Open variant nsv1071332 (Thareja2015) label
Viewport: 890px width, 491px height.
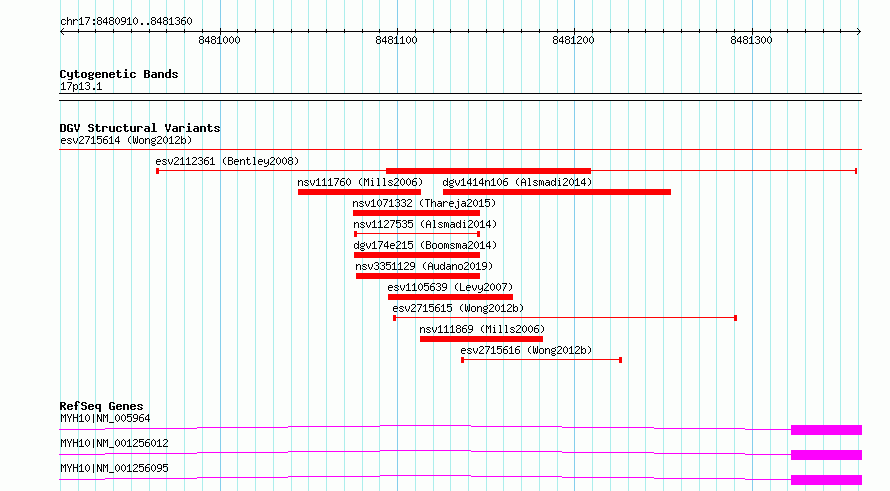coord(424,203)
